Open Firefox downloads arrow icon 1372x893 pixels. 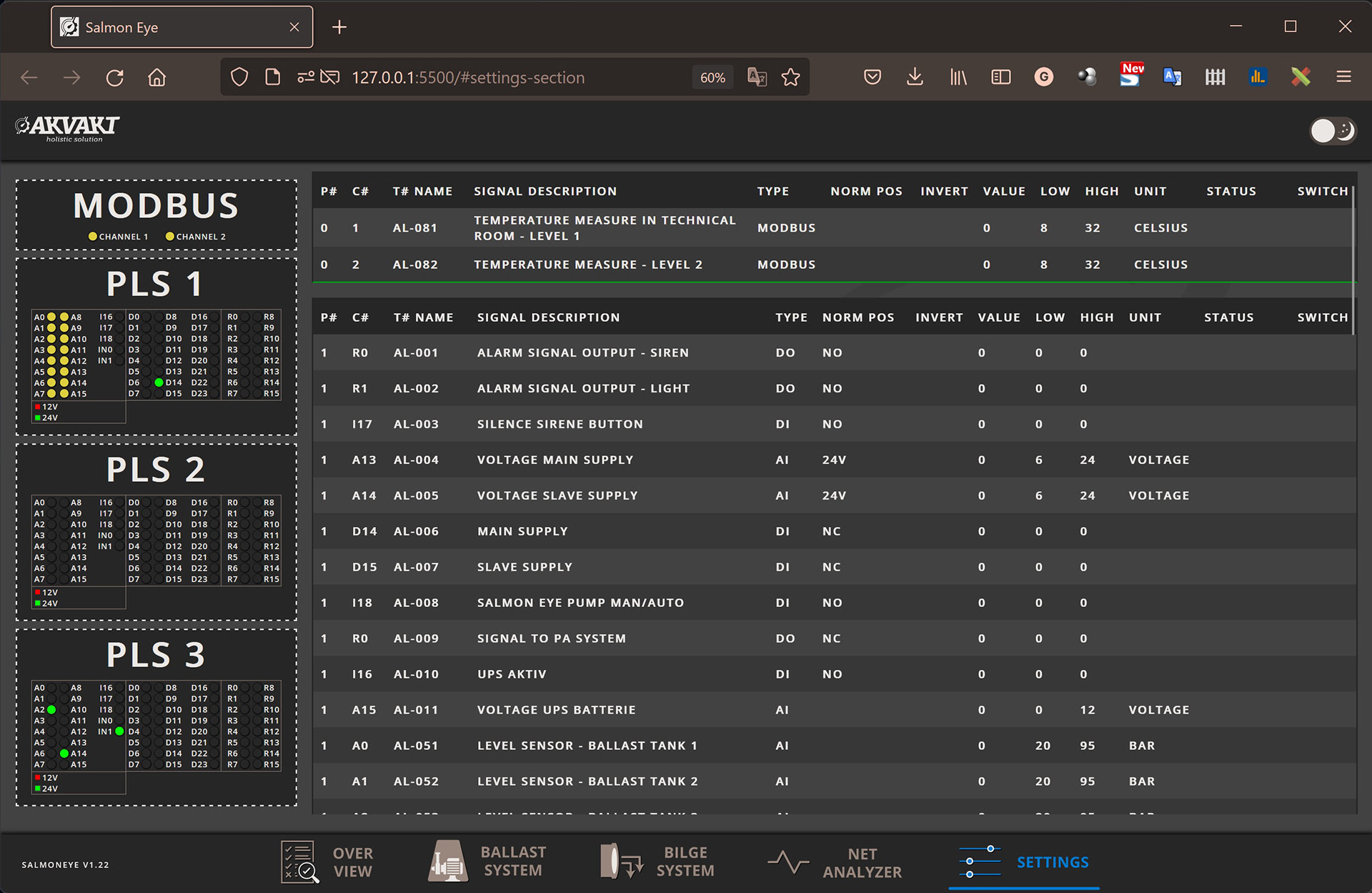click(x=915, y=77)
